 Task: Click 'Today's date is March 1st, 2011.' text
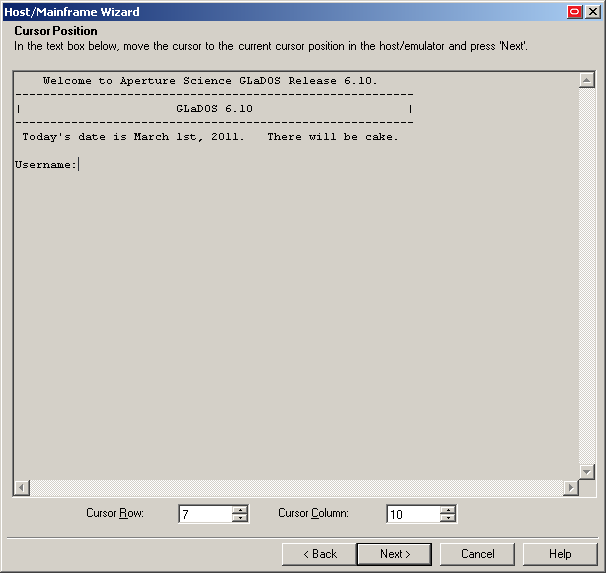coord(133,137)
